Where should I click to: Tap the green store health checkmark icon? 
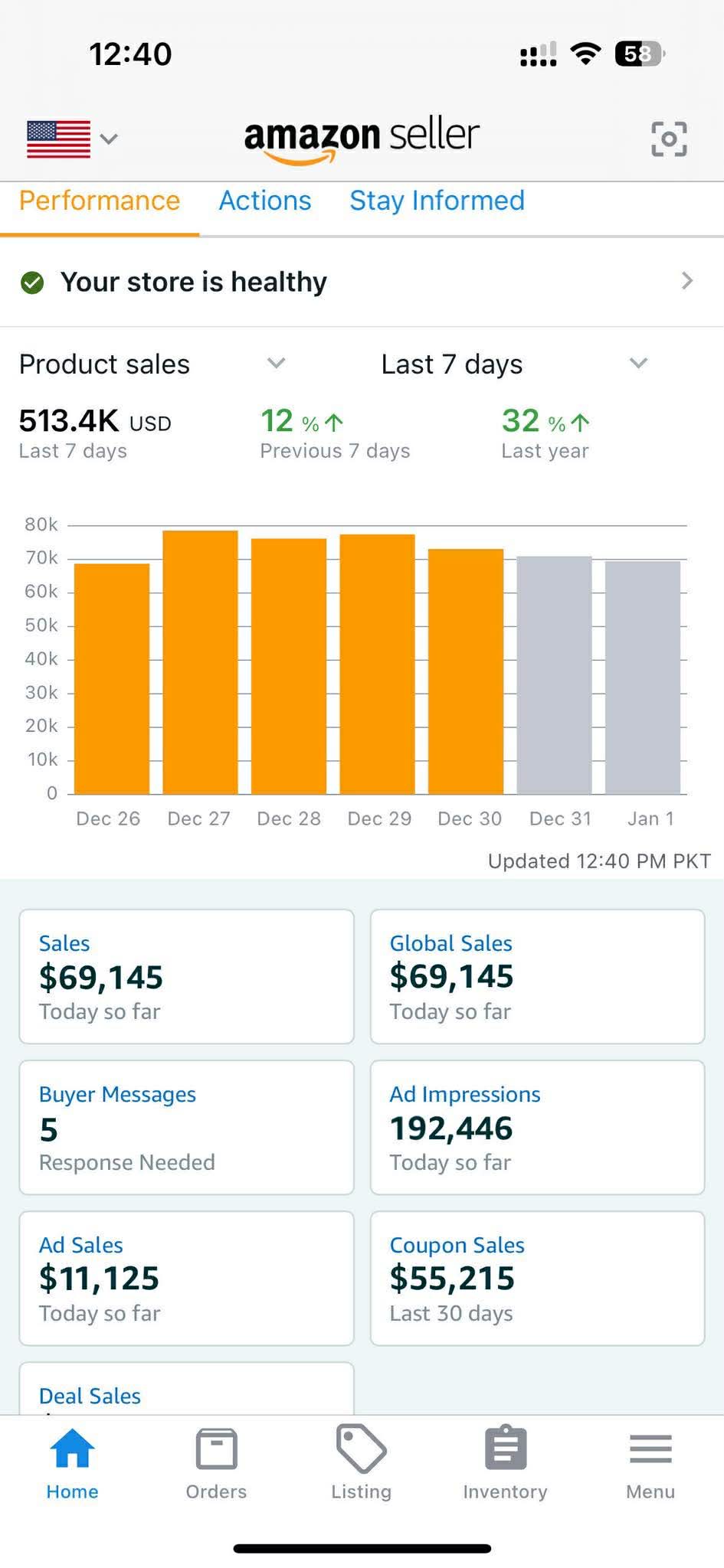tap(32, 283)
